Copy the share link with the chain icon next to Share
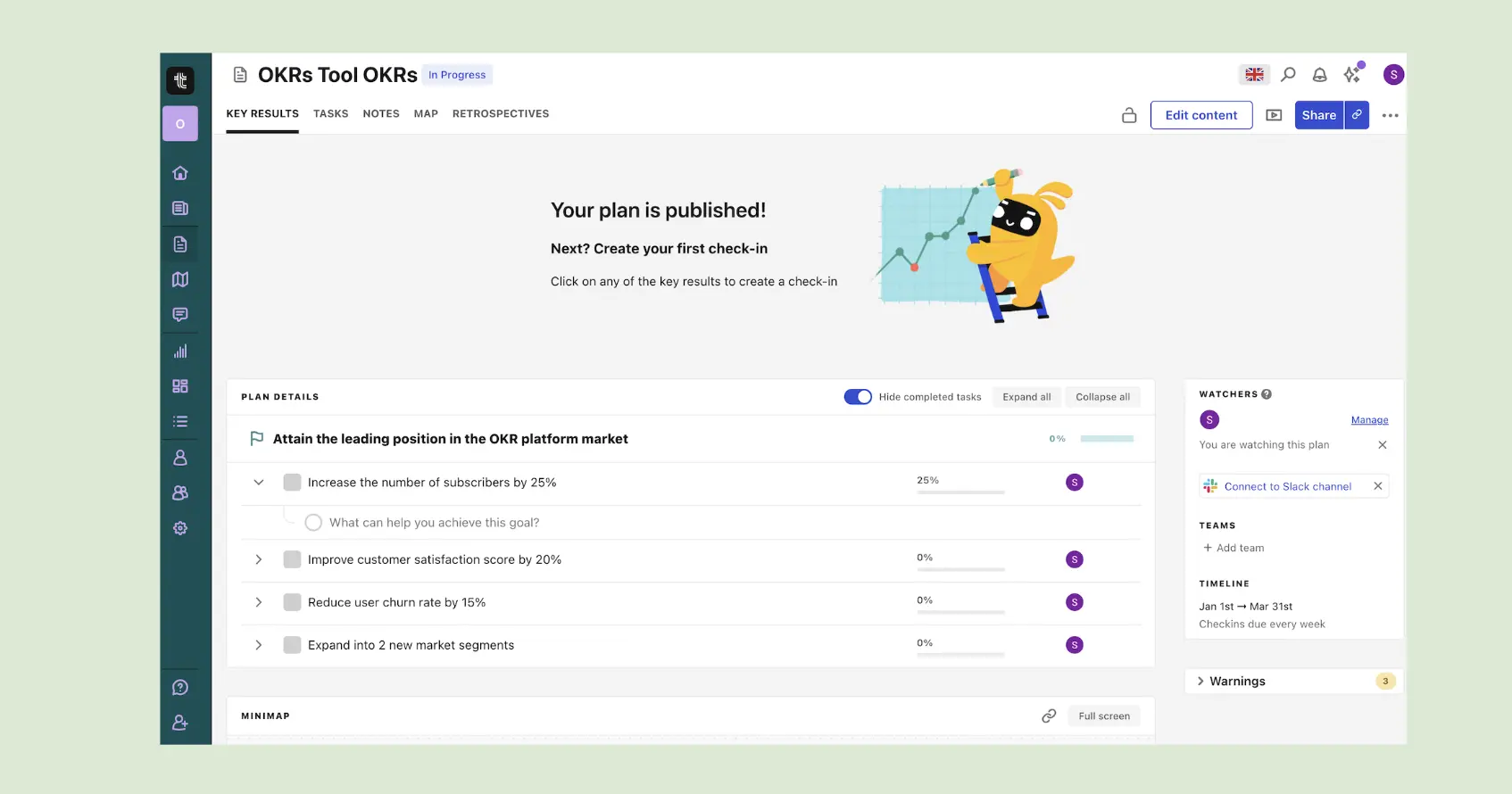 [1357, 115]
